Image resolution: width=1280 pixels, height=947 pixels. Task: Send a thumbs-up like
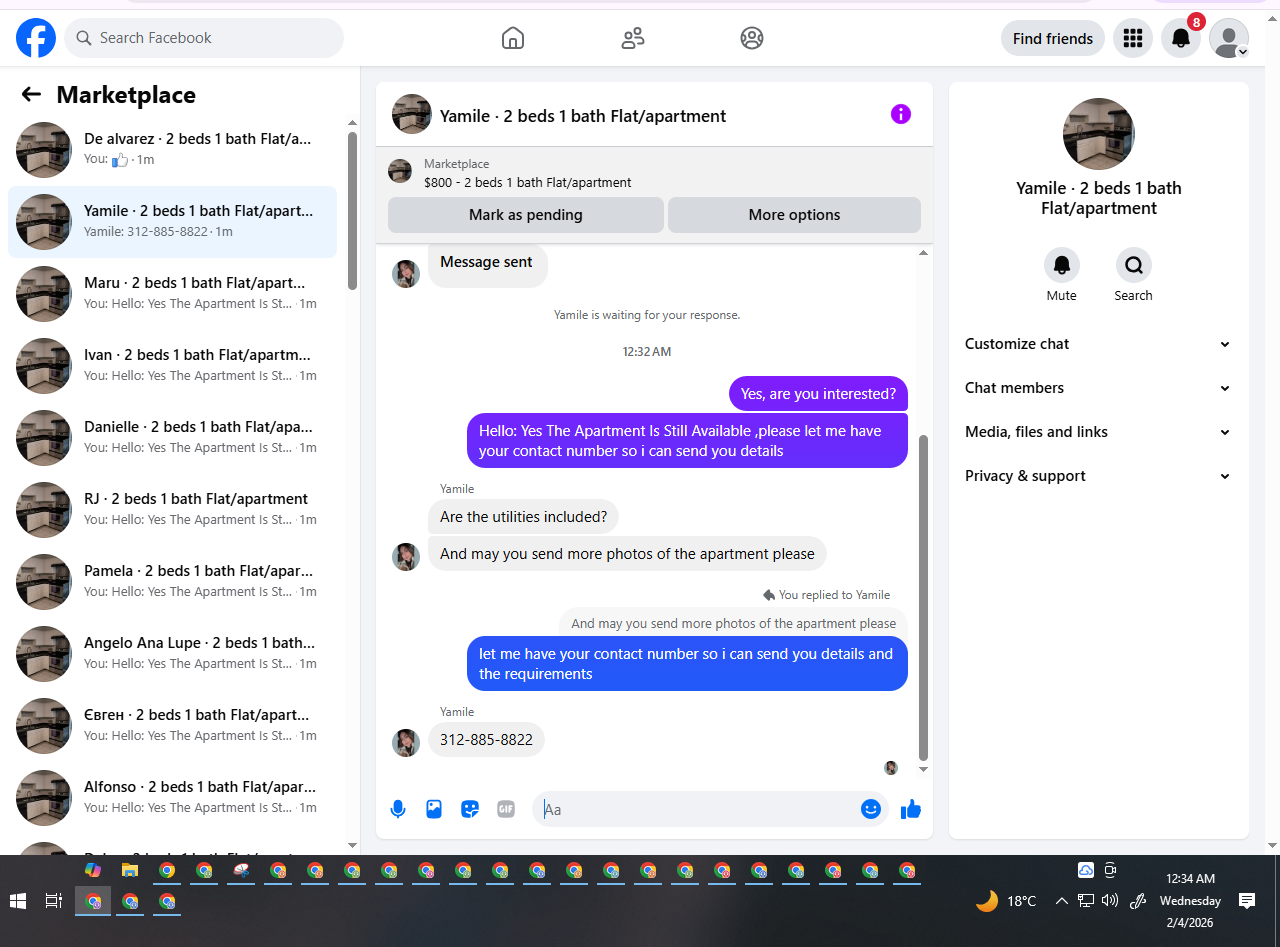(911, 809)
